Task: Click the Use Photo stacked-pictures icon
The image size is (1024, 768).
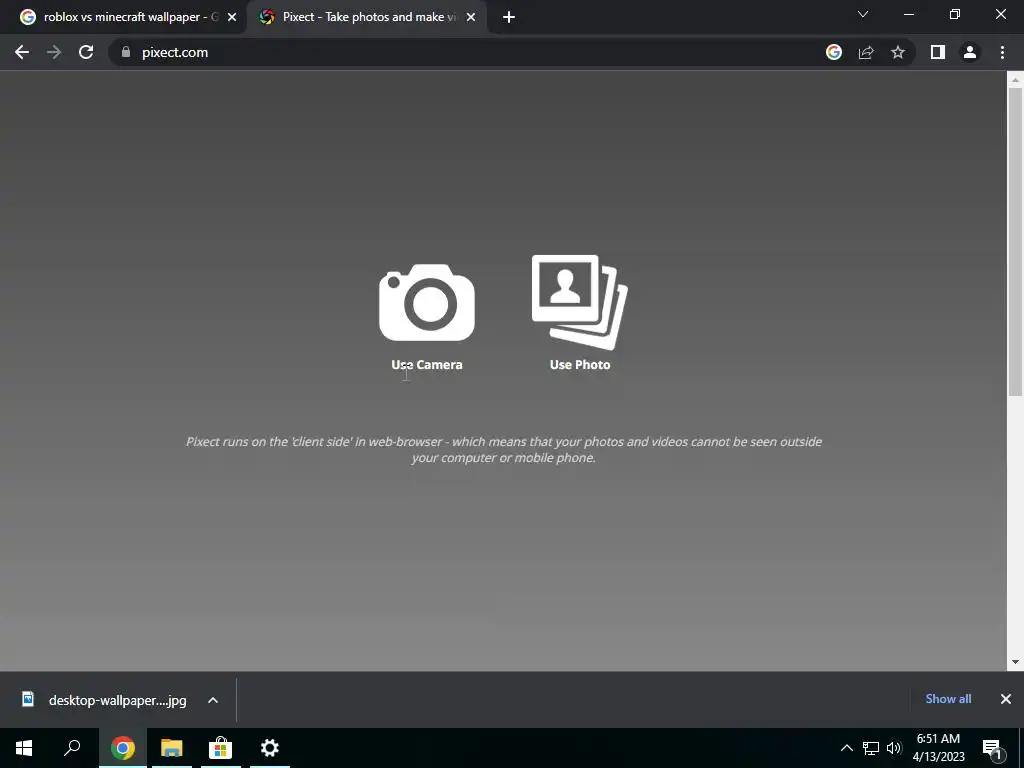Action: tap(579, 302)
